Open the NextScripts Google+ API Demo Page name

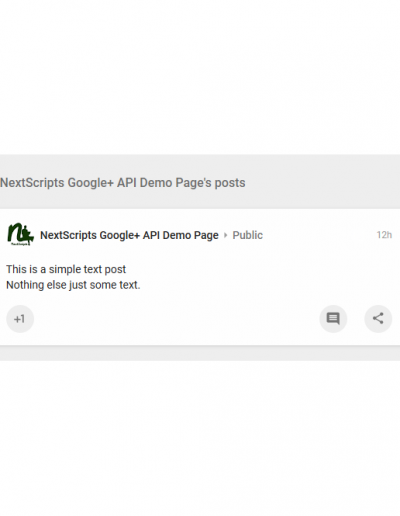tap(129, 235)
